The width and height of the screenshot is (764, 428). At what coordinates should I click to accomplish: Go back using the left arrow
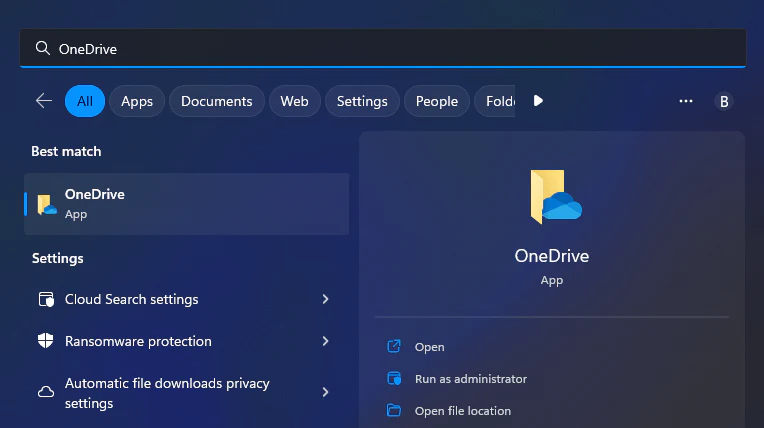point(44,101)
